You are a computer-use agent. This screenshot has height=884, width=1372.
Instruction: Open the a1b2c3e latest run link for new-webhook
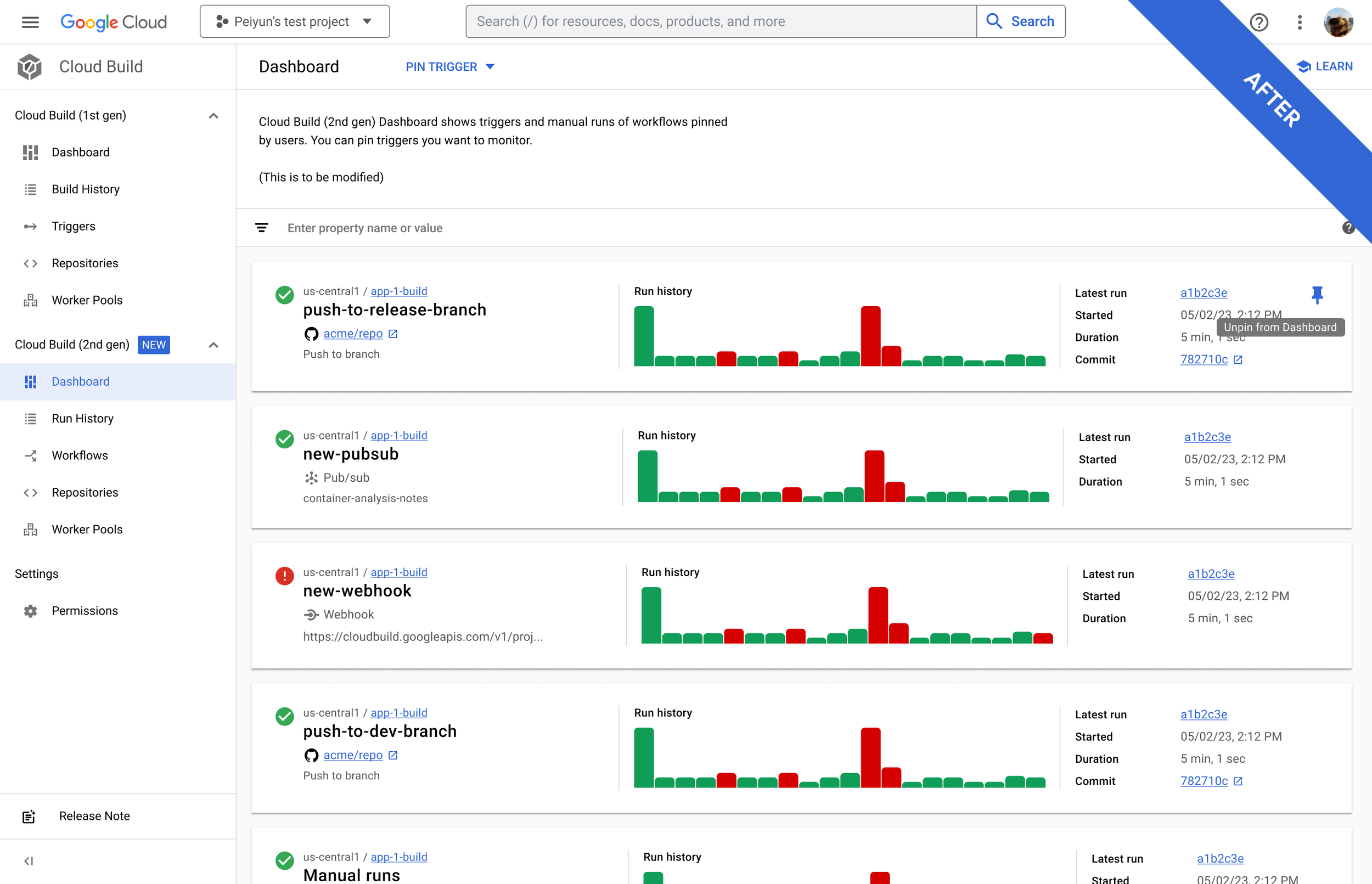[1211, 573]
